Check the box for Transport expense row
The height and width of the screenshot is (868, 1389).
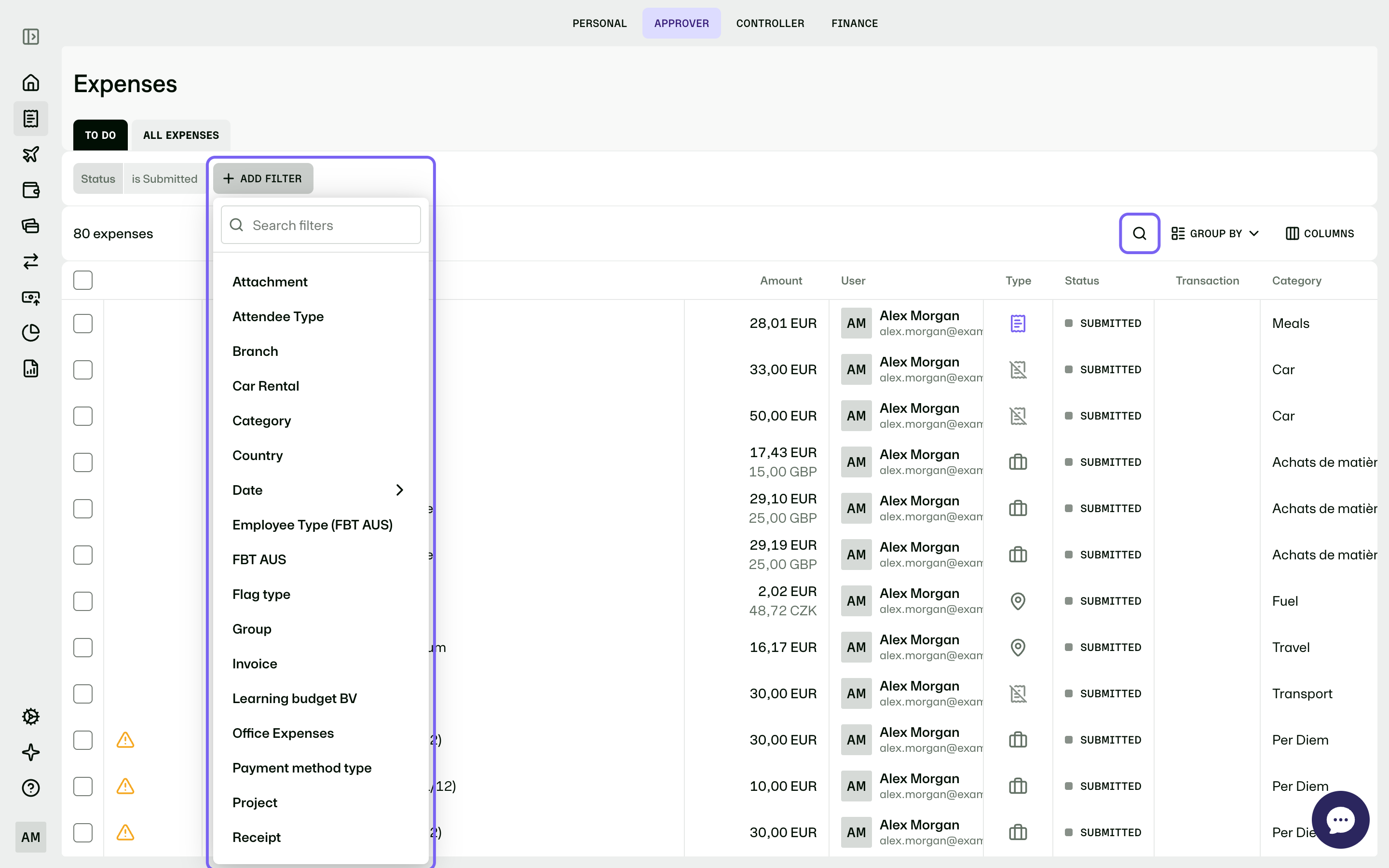tap(82, 693)
